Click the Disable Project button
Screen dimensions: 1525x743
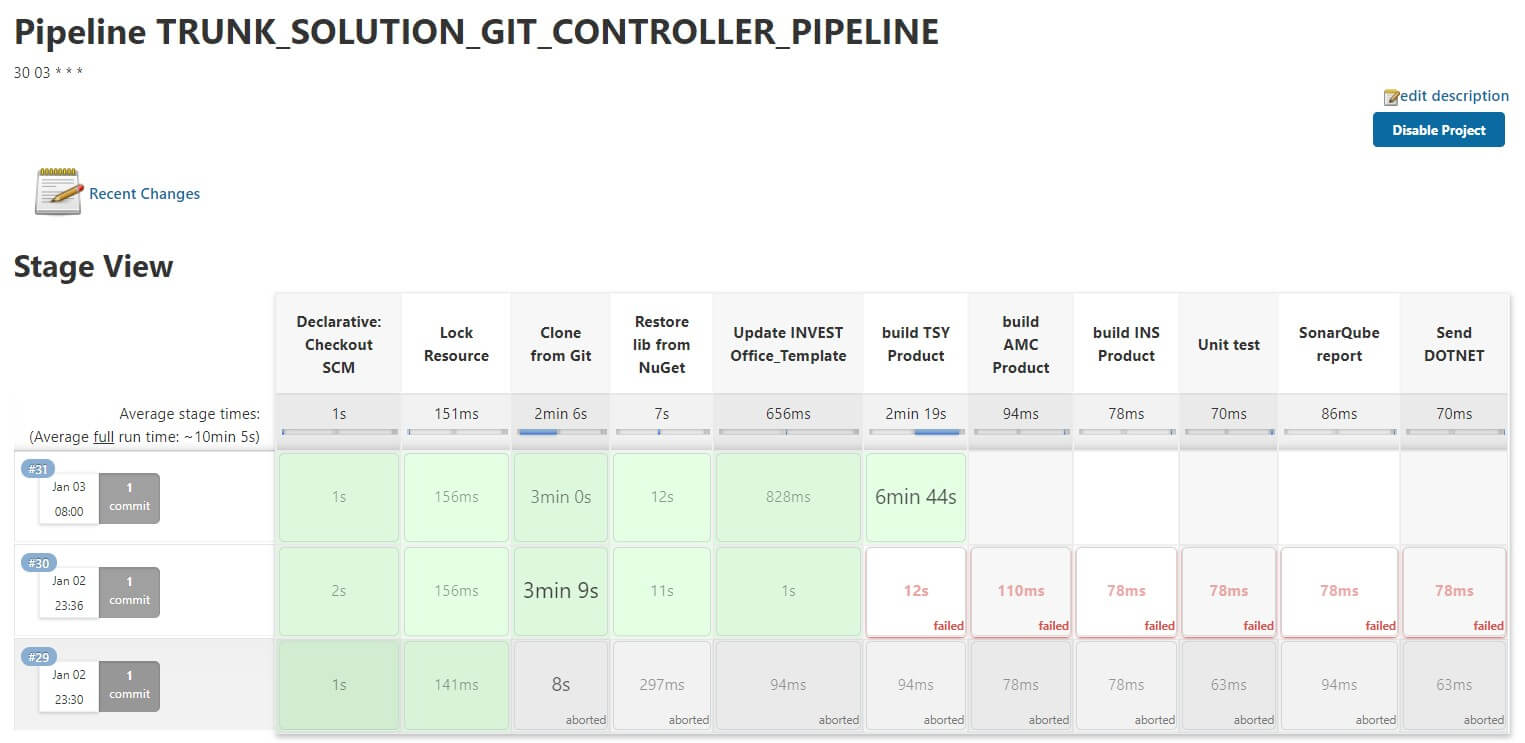1438,130
